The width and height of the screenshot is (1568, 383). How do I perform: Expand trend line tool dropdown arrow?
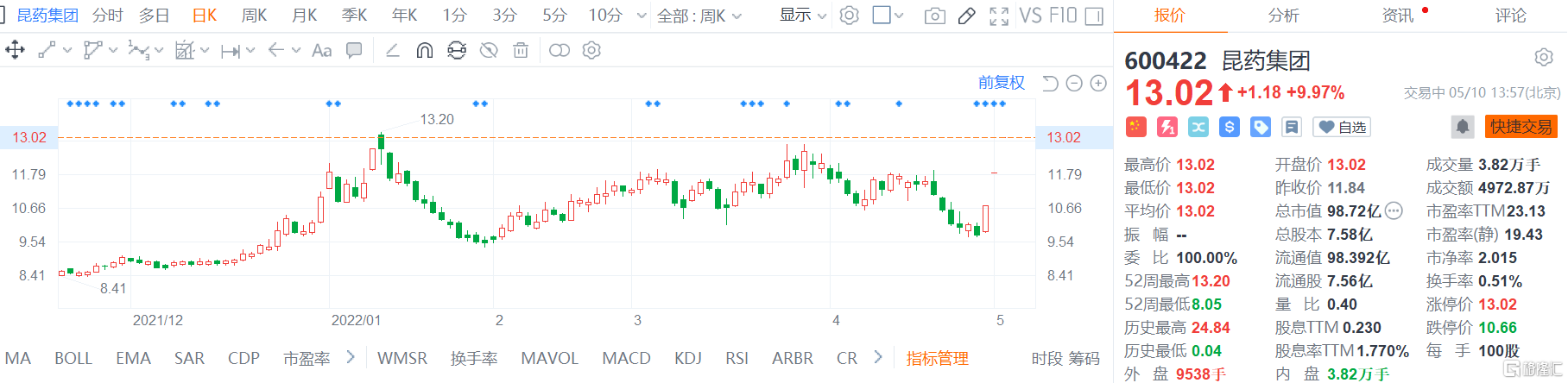pyautogui.click(x=67, y=51)
